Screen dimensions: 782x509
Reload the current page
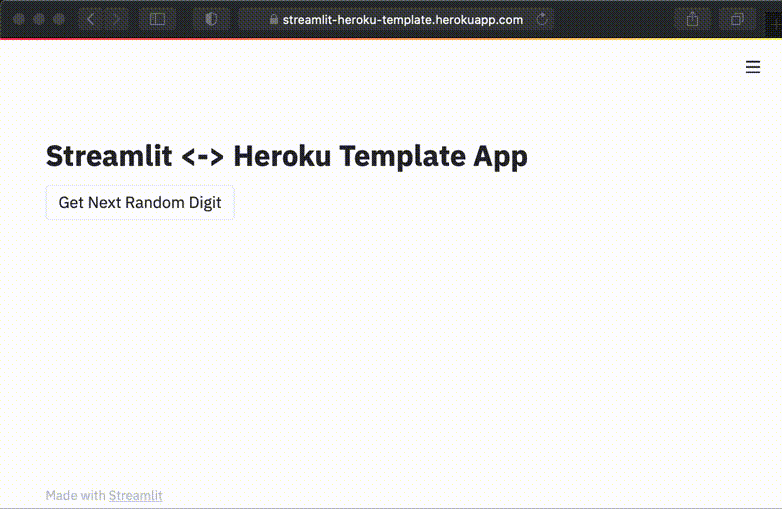(x=543, y=19)
